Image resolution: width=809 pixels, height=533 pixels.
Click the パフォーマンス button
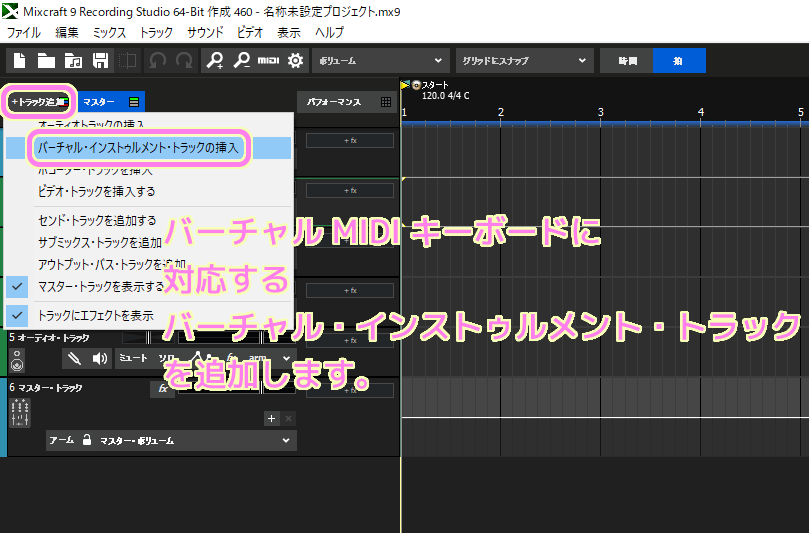[346, 102]
